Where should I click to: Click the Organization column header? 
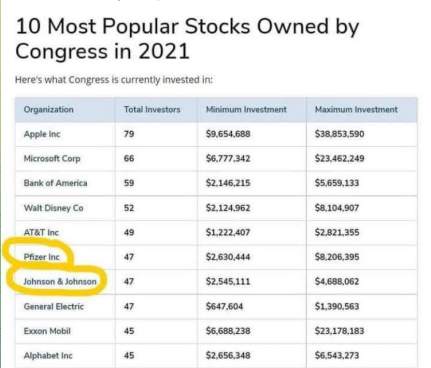click(48, 110)
